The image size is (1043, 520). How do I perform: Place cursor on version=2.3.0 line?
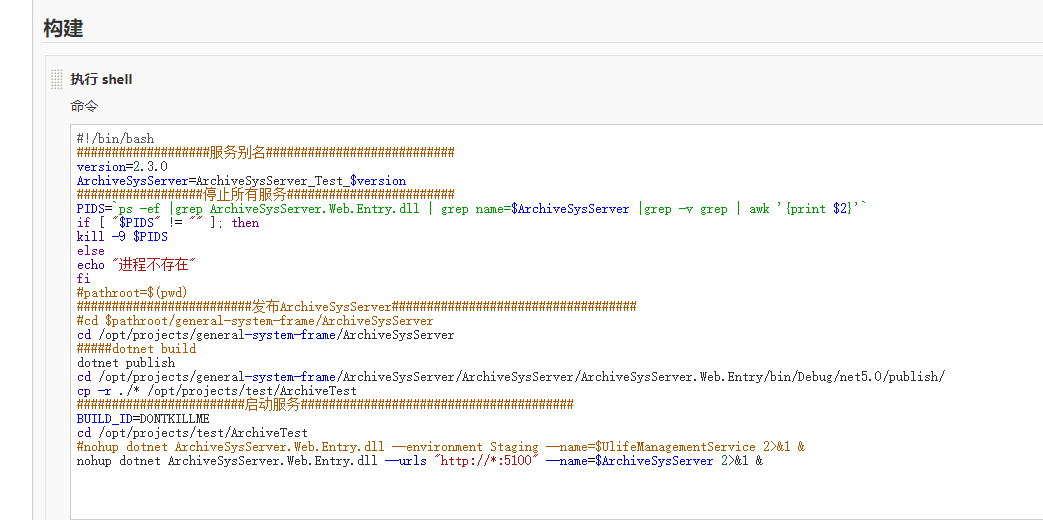(122, 167)
